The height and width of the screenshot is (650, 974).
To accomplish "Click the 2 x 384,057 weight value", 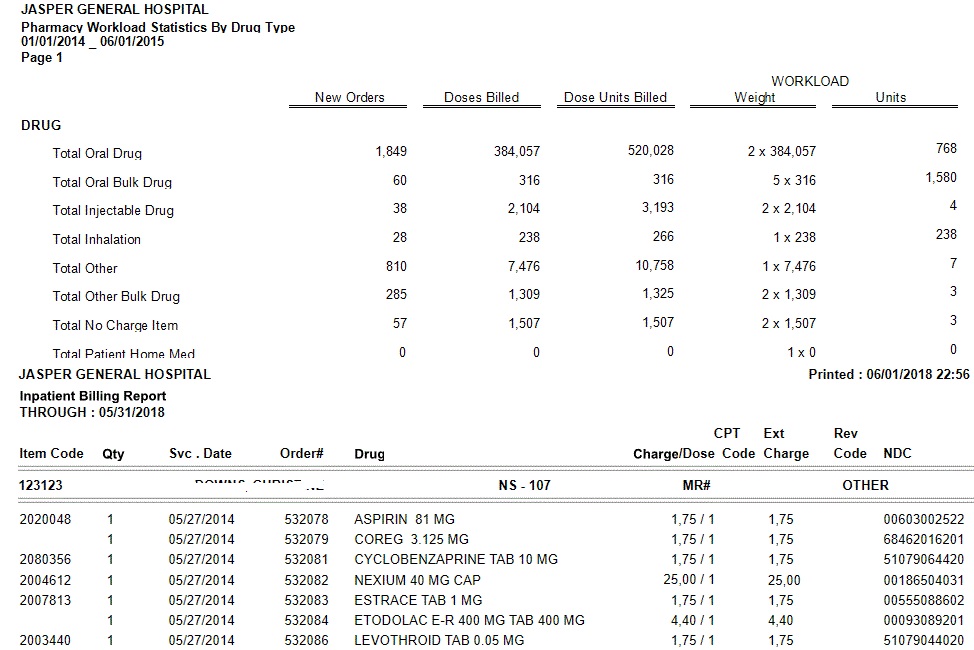I will click(x=781, y=152).
